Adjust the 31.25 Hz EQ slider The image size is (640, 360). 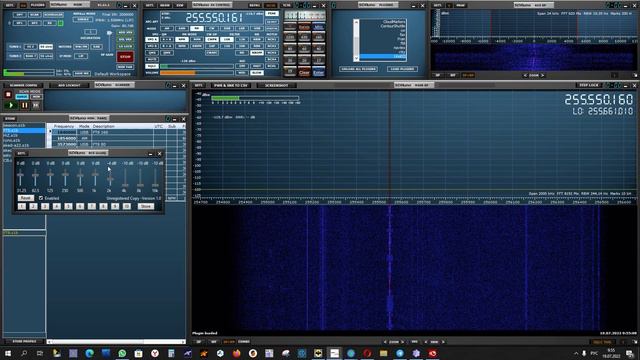click(x=20, y=178)
